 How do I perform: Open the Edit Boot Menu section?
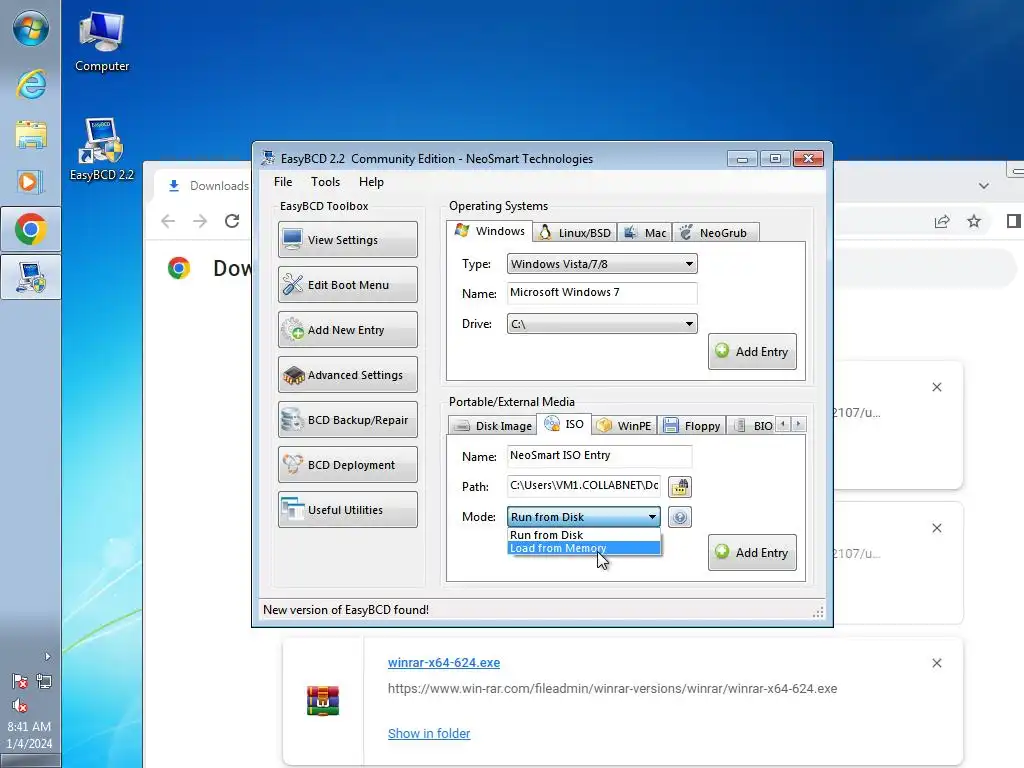(347, 285)
